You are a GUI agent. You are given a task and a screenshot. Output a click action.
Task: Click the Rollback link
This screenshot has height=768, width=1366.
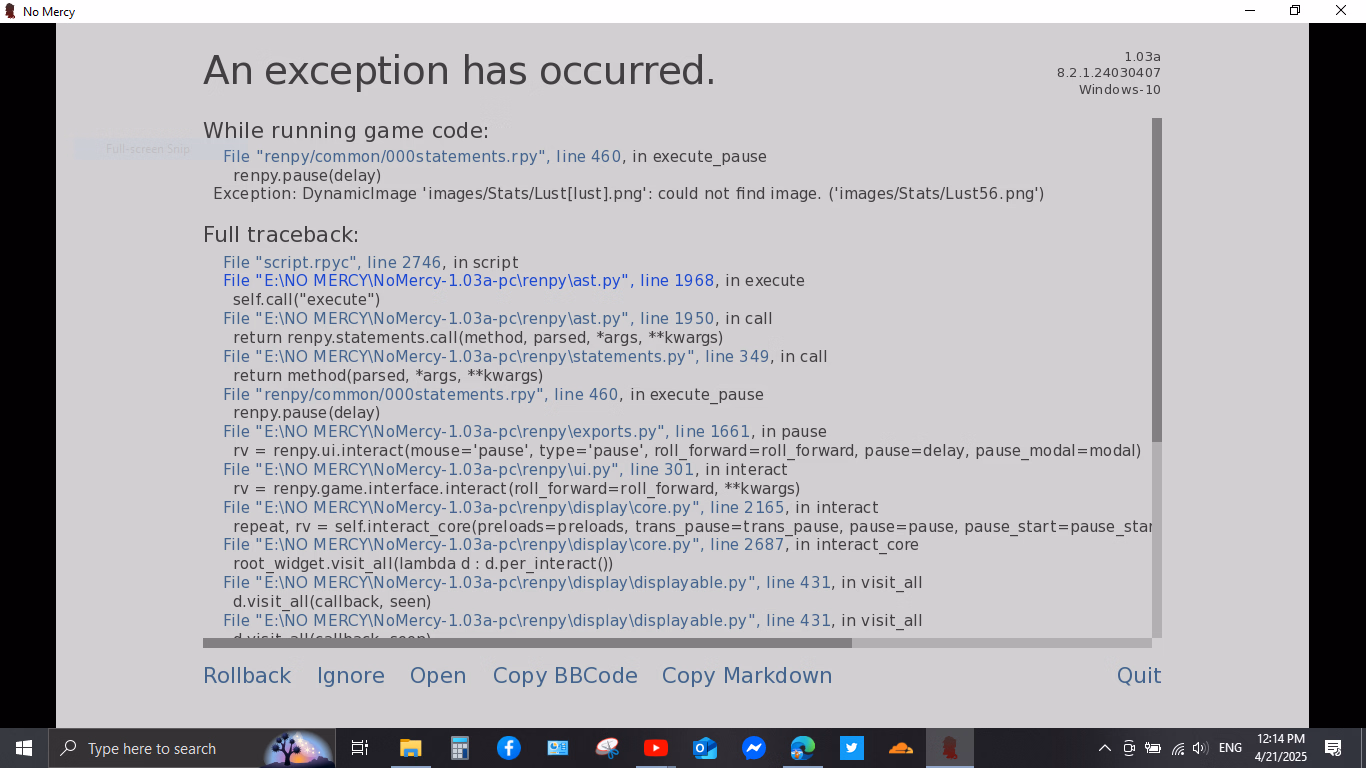[247, 676]
